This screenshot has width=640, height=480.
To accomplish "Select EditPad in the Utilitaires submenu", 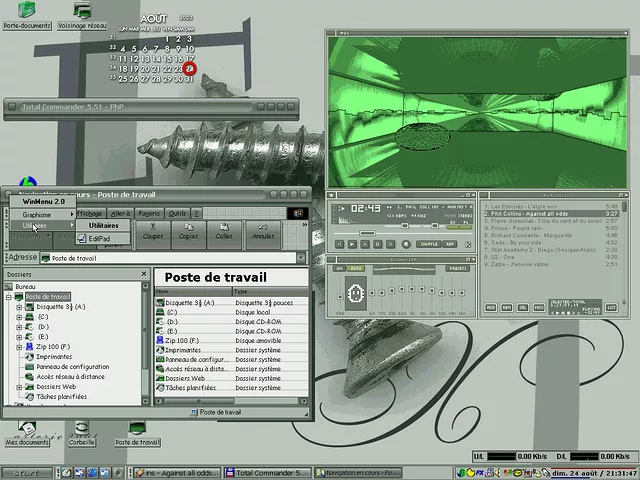I will click(100, 239).
